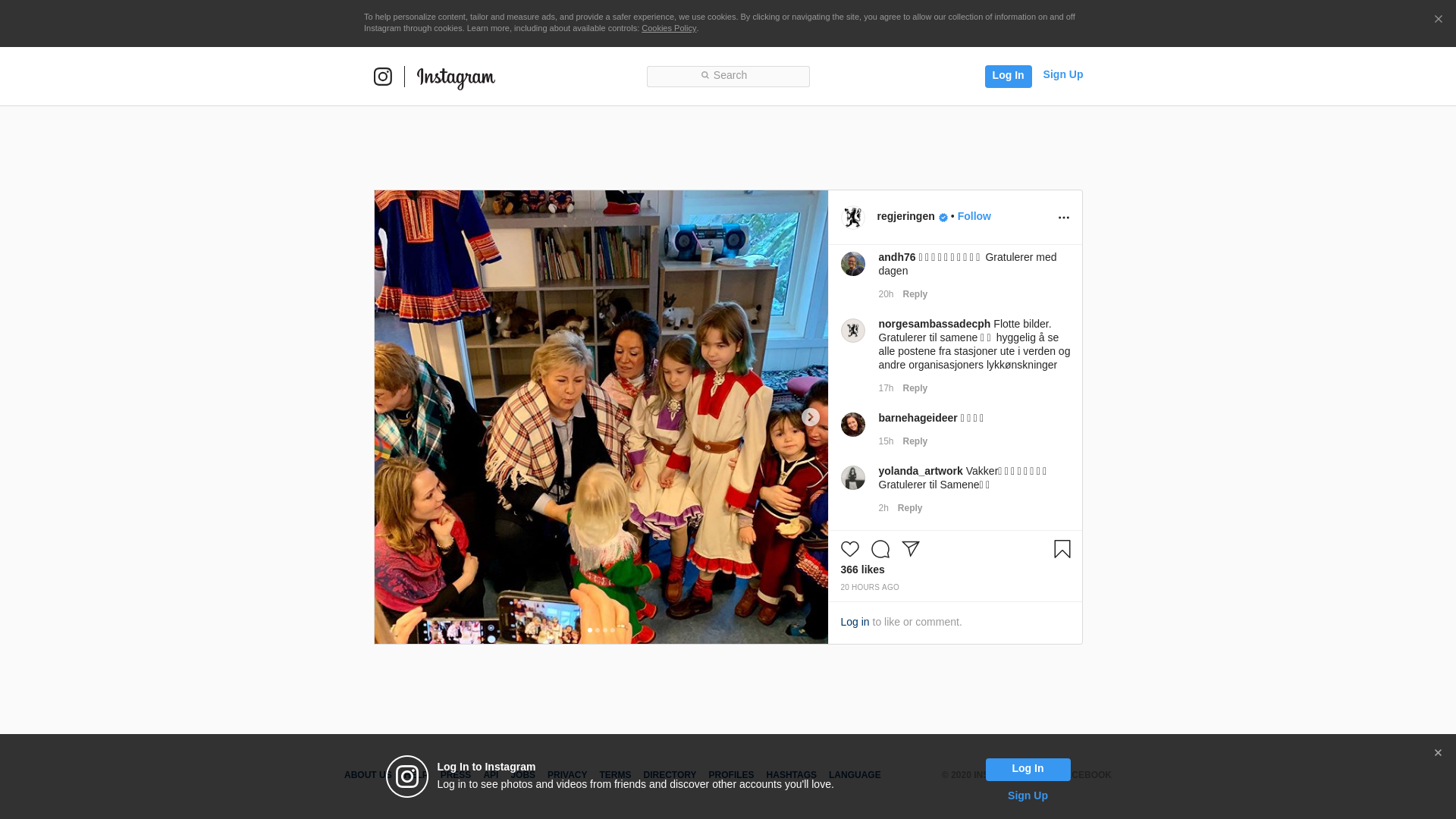The image size is (1456, 819).
Task: Click the main post photo
Action: (x=601, y=417)
